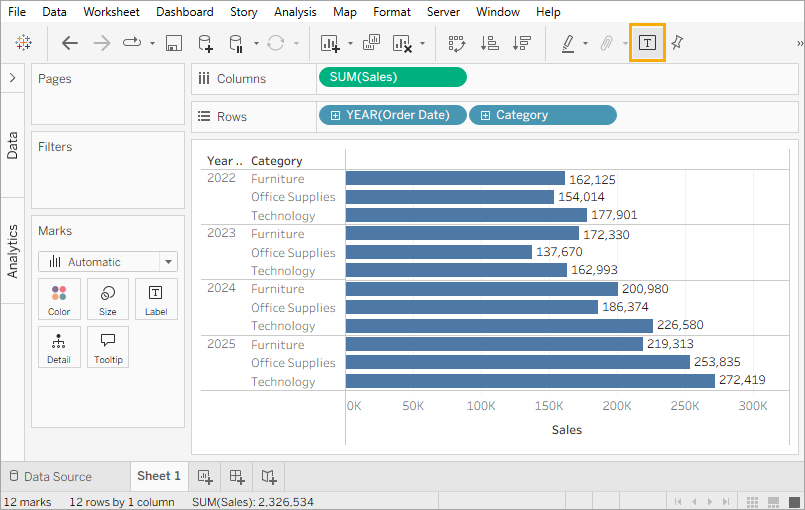Click the Swap Rows and Columns icon
This screenshot has width=805, height=510.
coord(457,43)
